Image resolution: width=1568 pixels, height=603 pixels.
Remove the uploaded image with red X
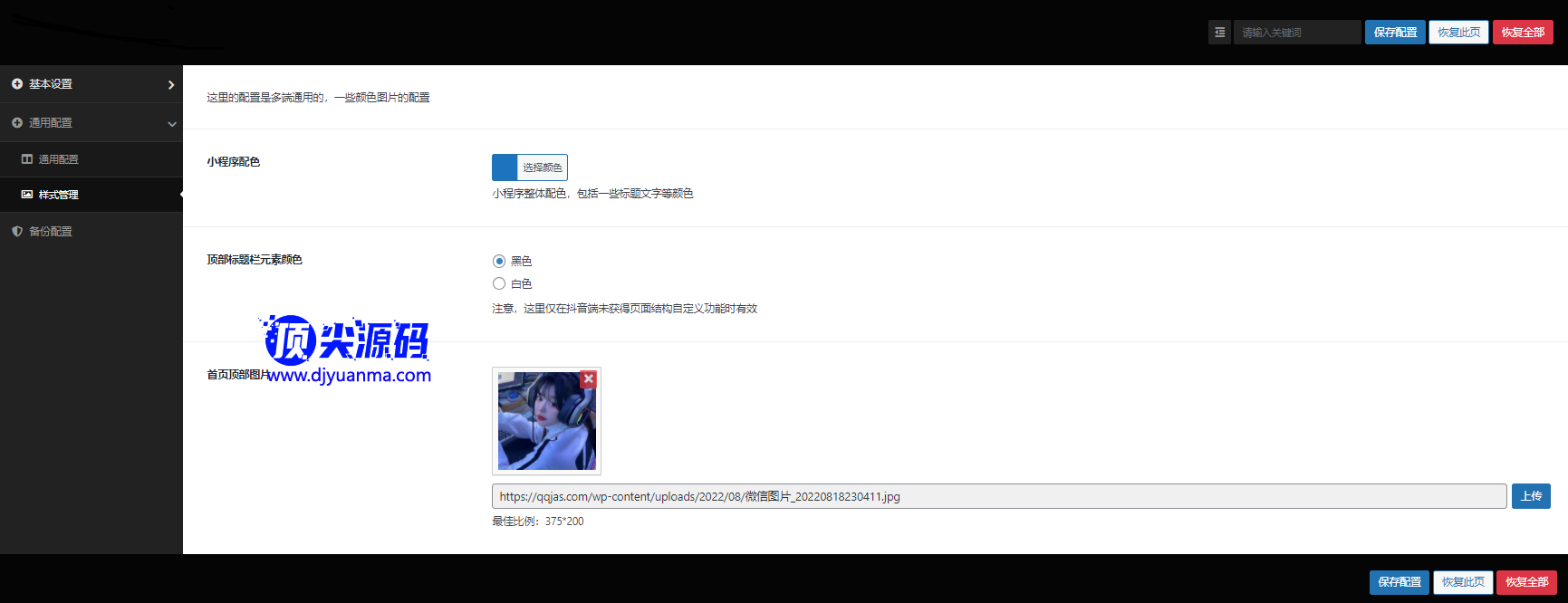pyautogui.click(x=589, y=379)
